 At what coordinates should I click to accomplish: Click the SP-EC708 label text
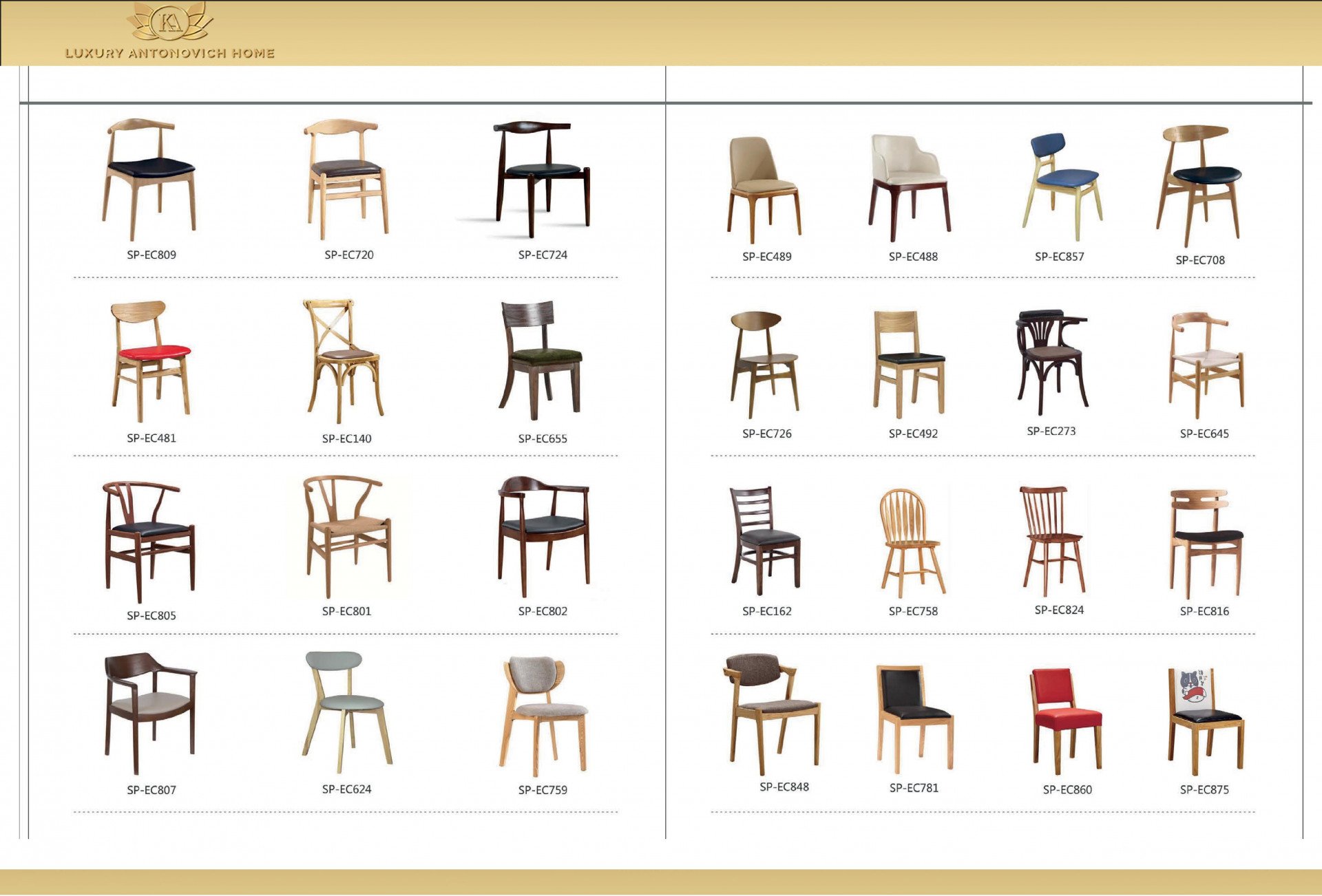tap(1199, 260)
